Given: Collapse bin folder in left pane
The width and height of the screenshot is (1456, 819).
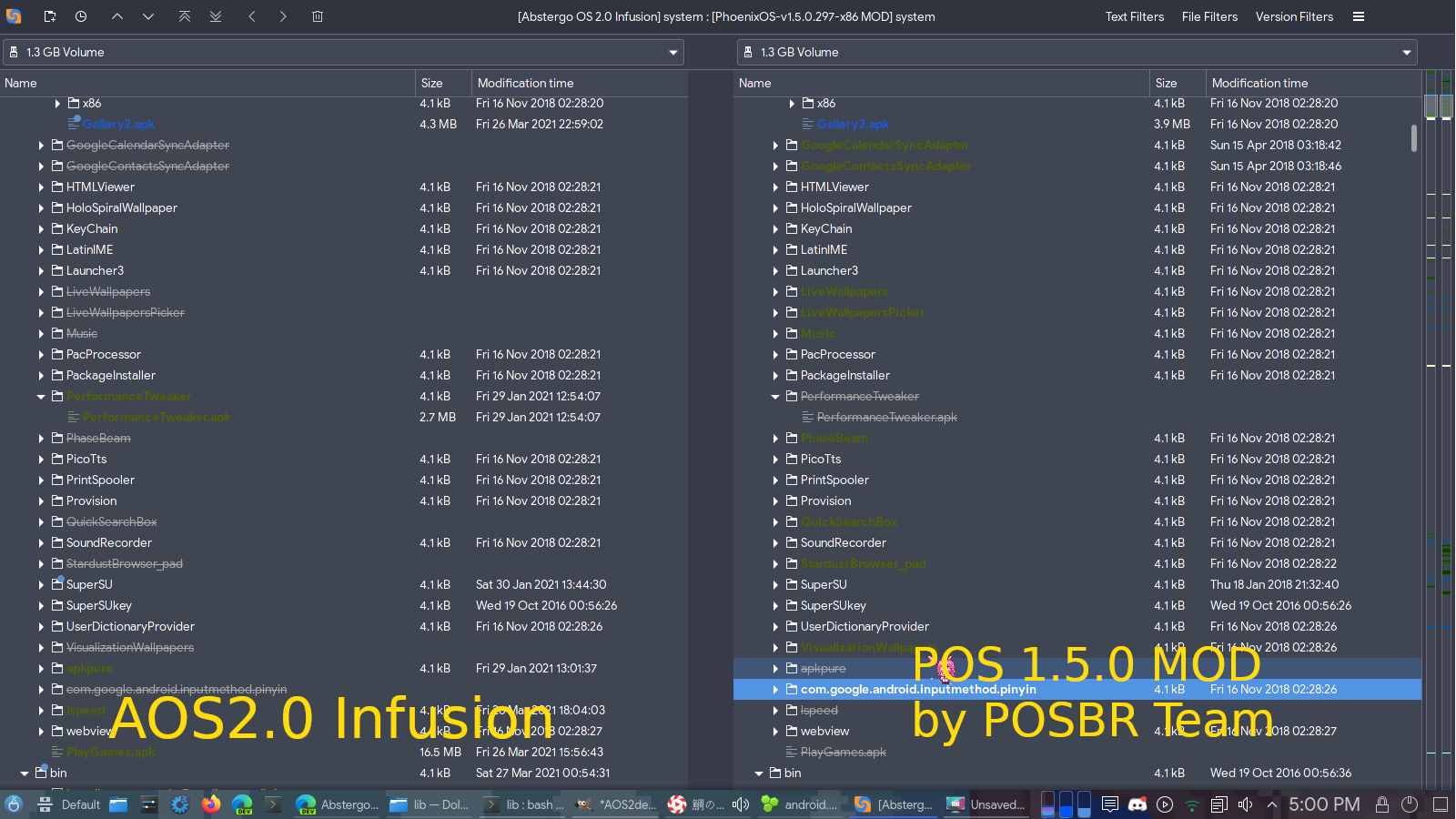Looking at the screenshot, I should (x=25, y=773).
